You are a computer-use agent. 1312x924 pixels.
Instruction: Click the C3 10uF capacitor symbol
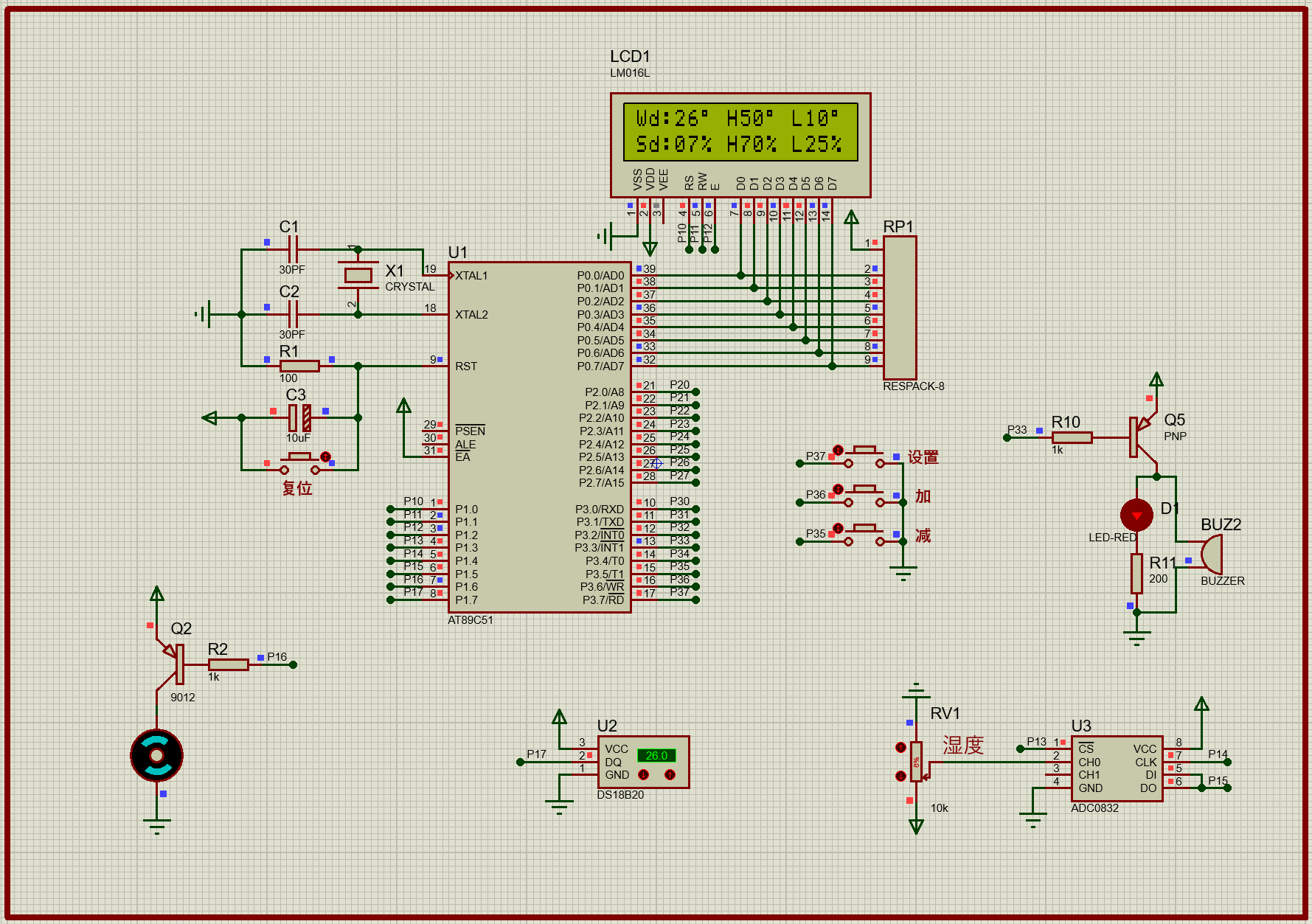click(x=299, y=418)
